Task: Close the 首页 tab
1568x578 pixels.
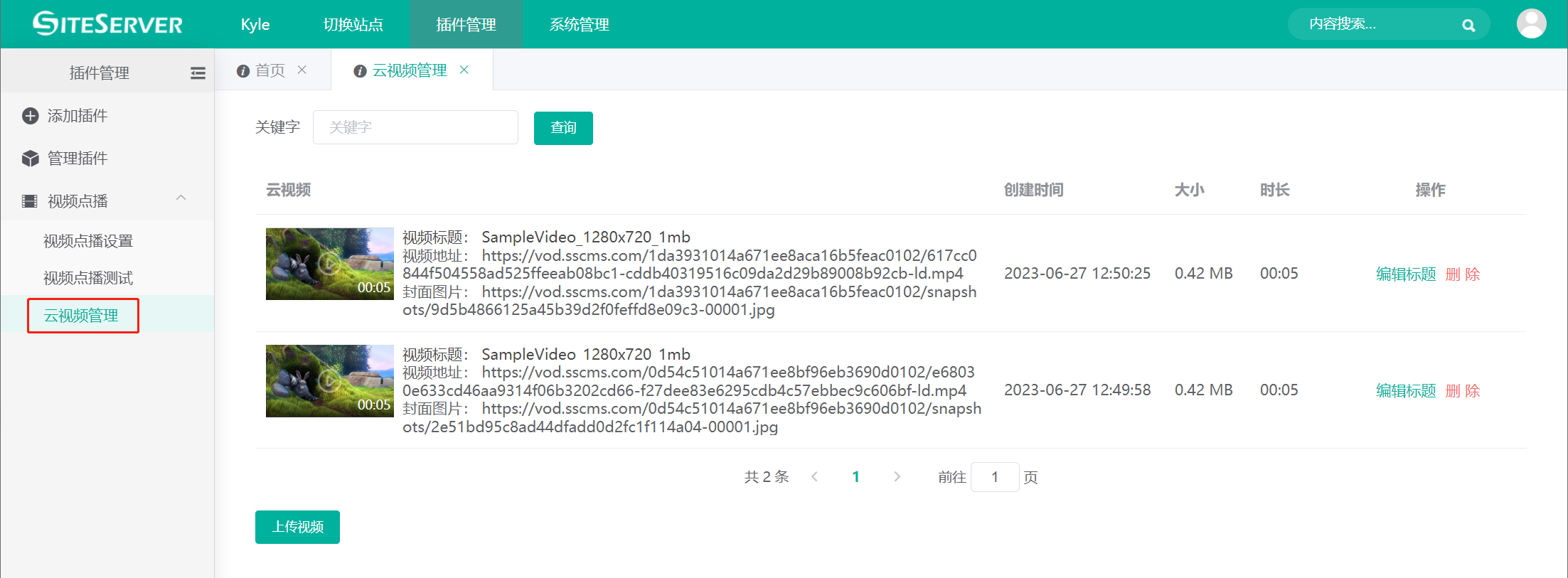Action: 302,70
